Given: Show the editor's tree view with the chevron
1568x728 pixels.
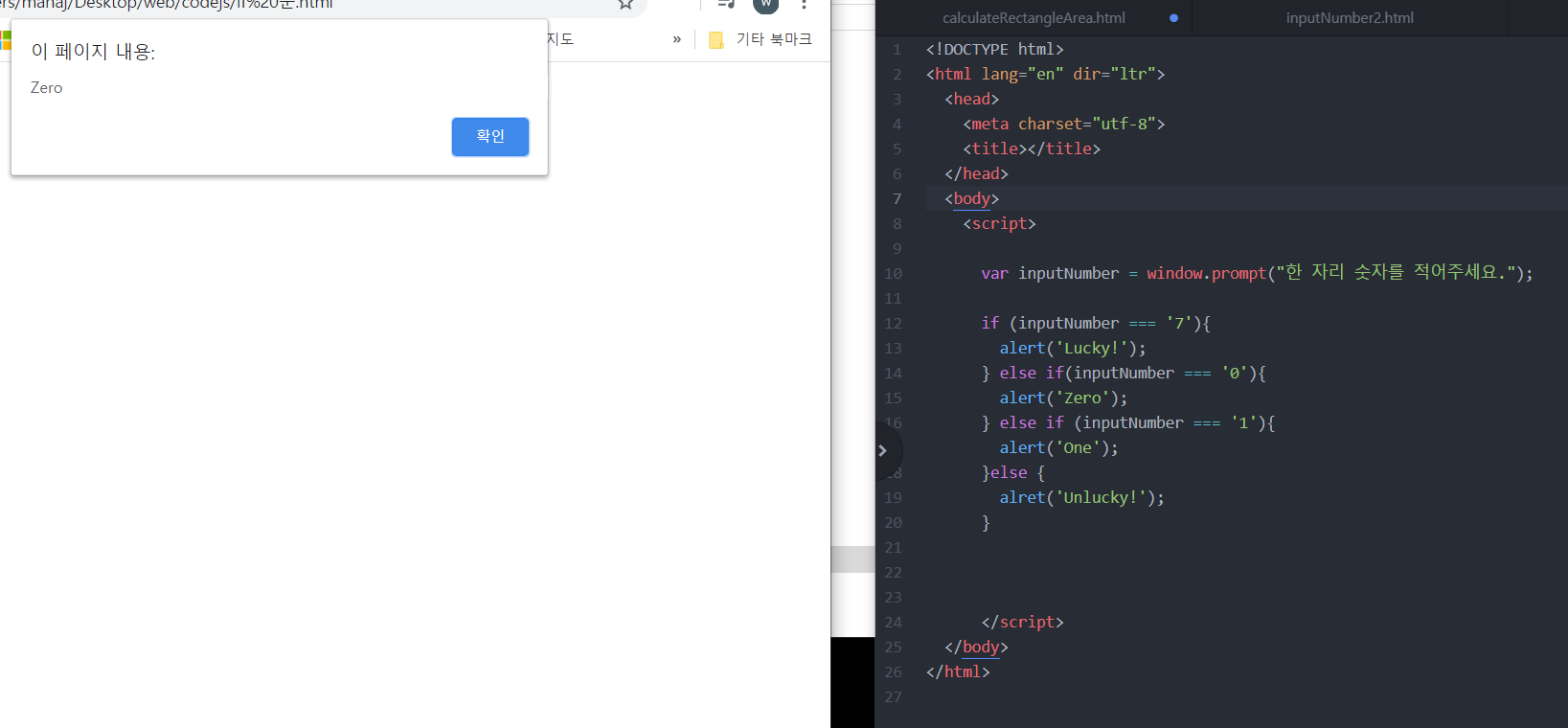Looking at the screenshot, I should pos(883,450).
